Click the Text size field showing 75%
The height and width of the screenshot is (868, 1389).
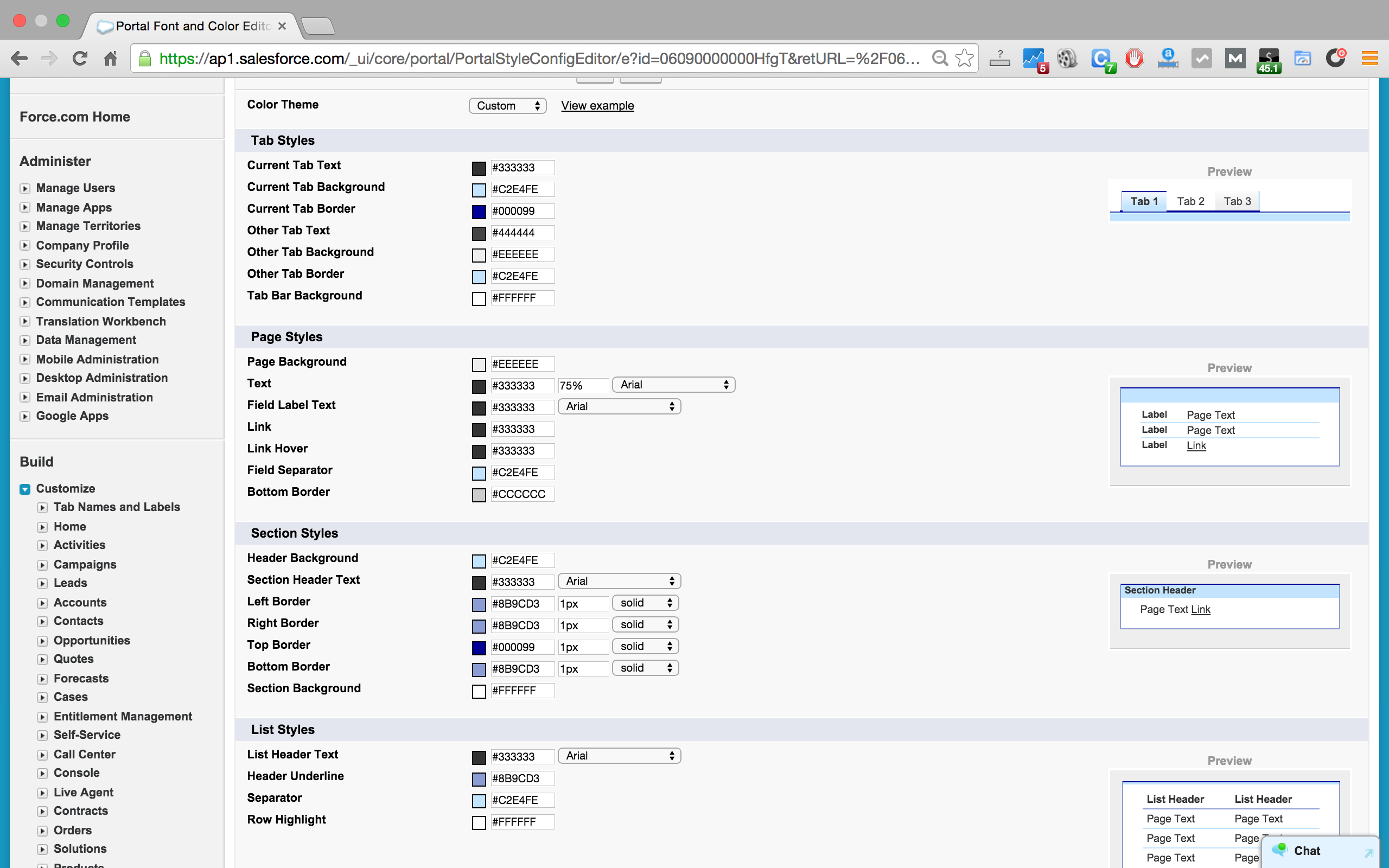click(x=583, y=386)
